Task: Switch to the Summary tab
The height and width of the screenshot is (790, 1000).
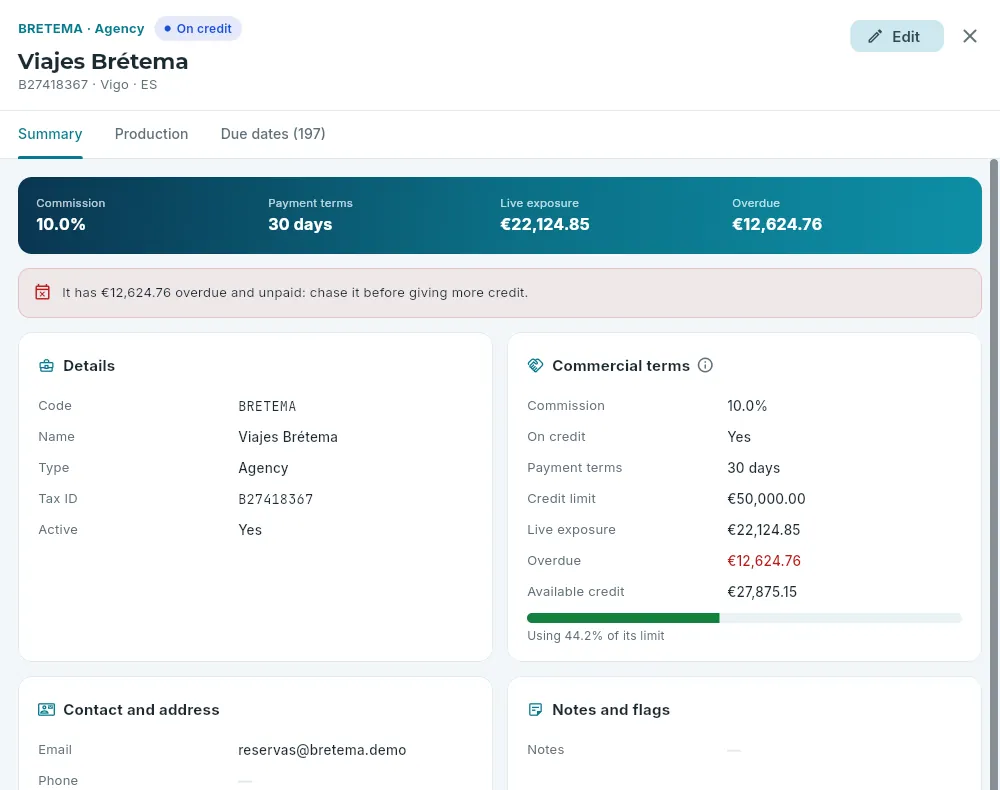Action: click(x=50, y=134)
